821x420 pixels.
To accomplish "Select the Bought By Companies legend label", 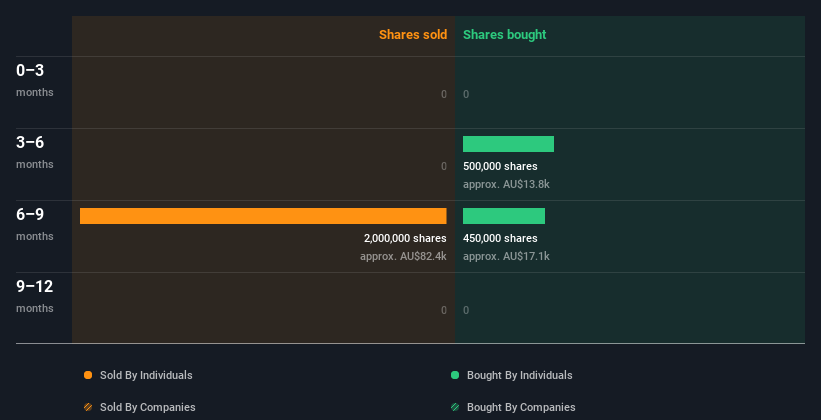I will coord(521,407).
